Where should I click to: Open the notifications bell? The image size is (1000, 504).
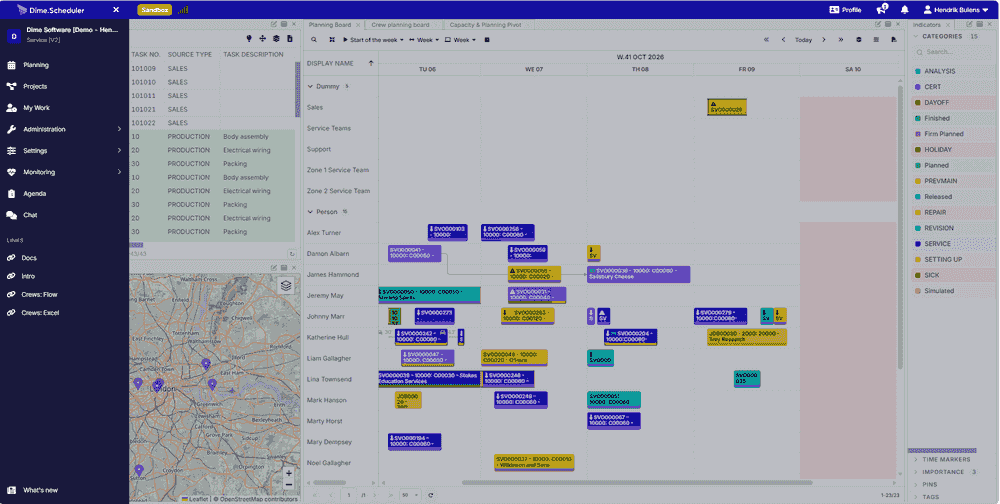point(904,10)
